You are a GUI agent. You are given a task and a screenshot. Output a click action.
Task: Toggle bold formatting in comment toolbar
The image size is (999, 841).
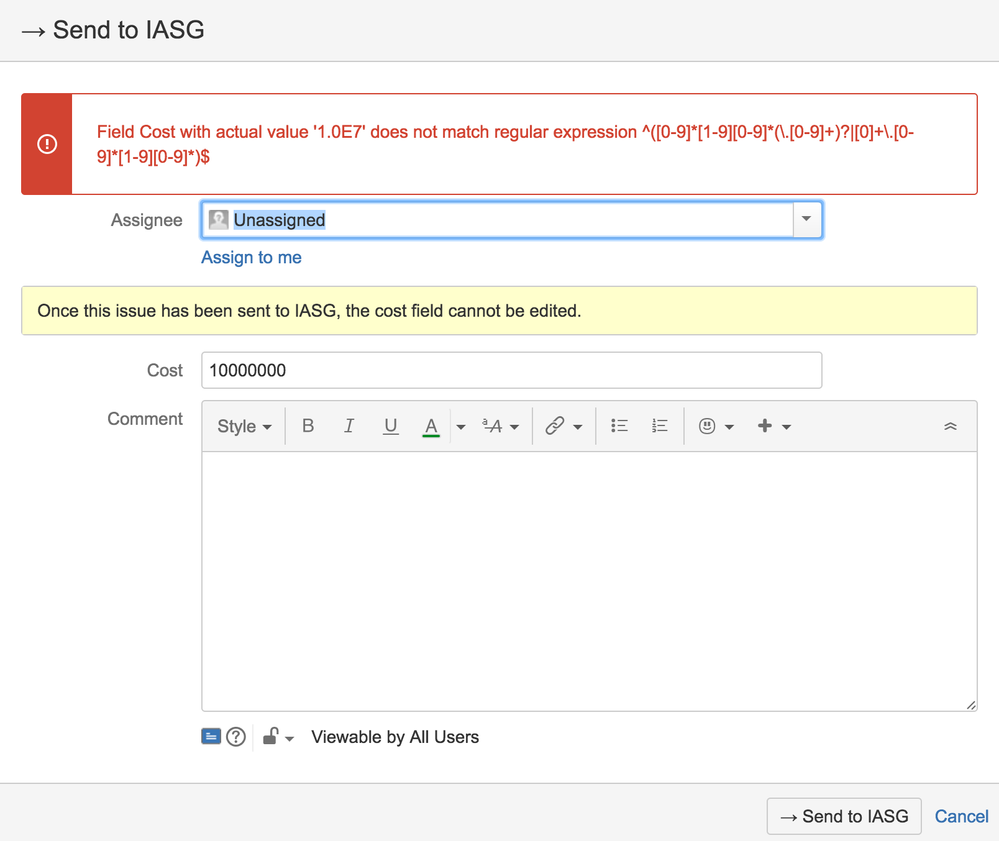(308, 426)
